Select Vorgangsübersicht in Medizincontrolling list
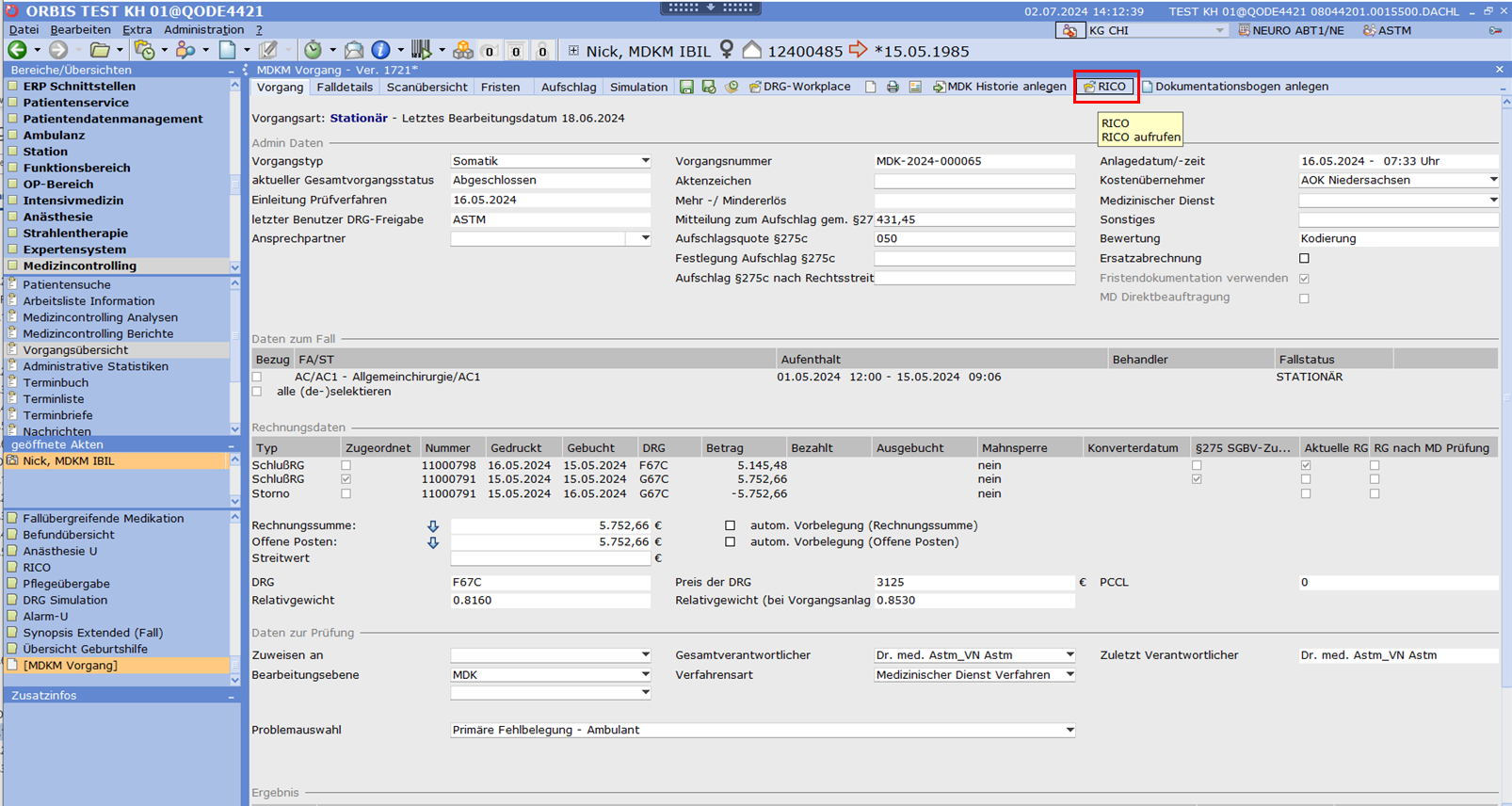Viewport: 1512px width, 806px height. 75,350
